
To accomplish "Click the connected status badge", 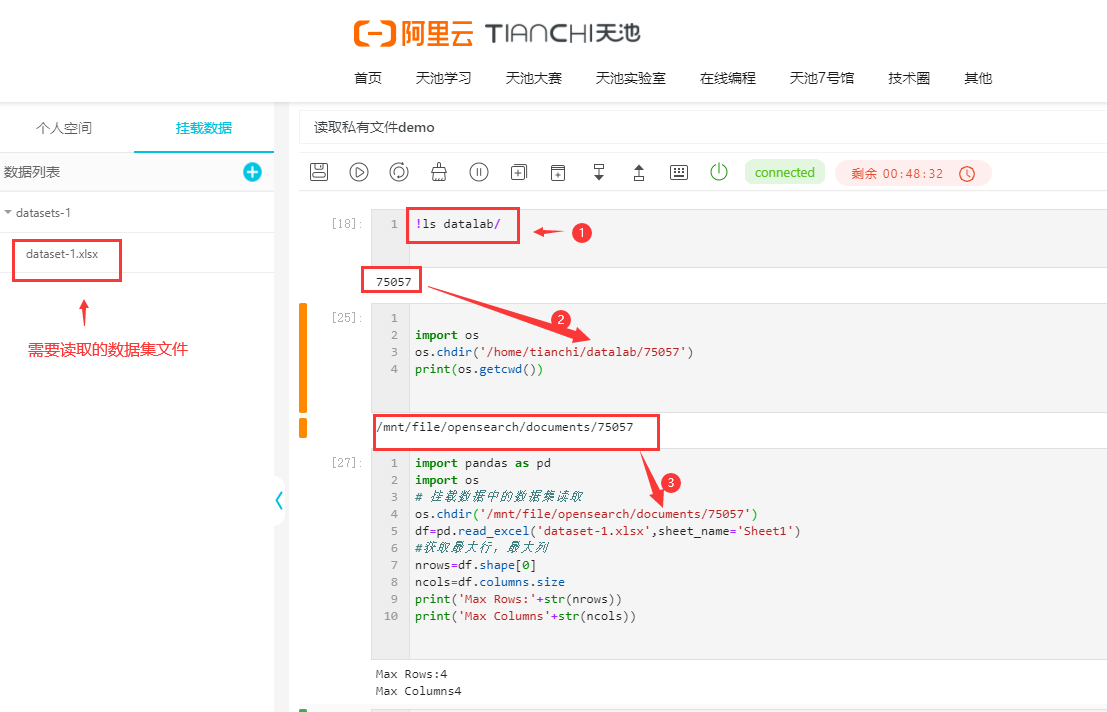I will (x=784, y=172).
